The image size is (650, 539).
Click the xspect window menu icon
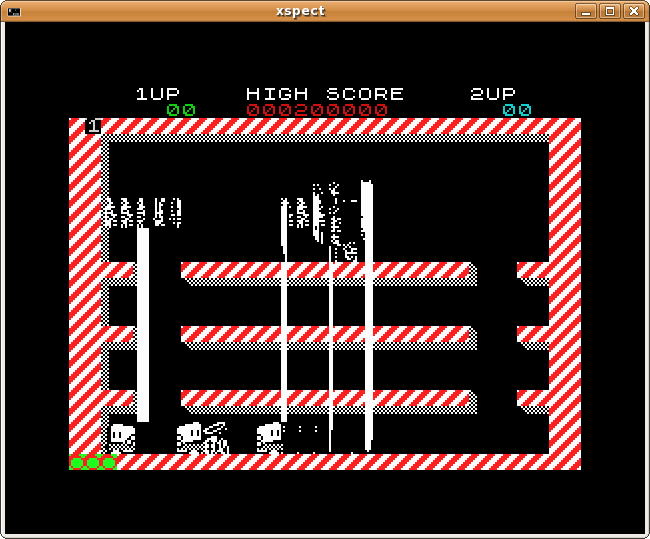[14, 11]
